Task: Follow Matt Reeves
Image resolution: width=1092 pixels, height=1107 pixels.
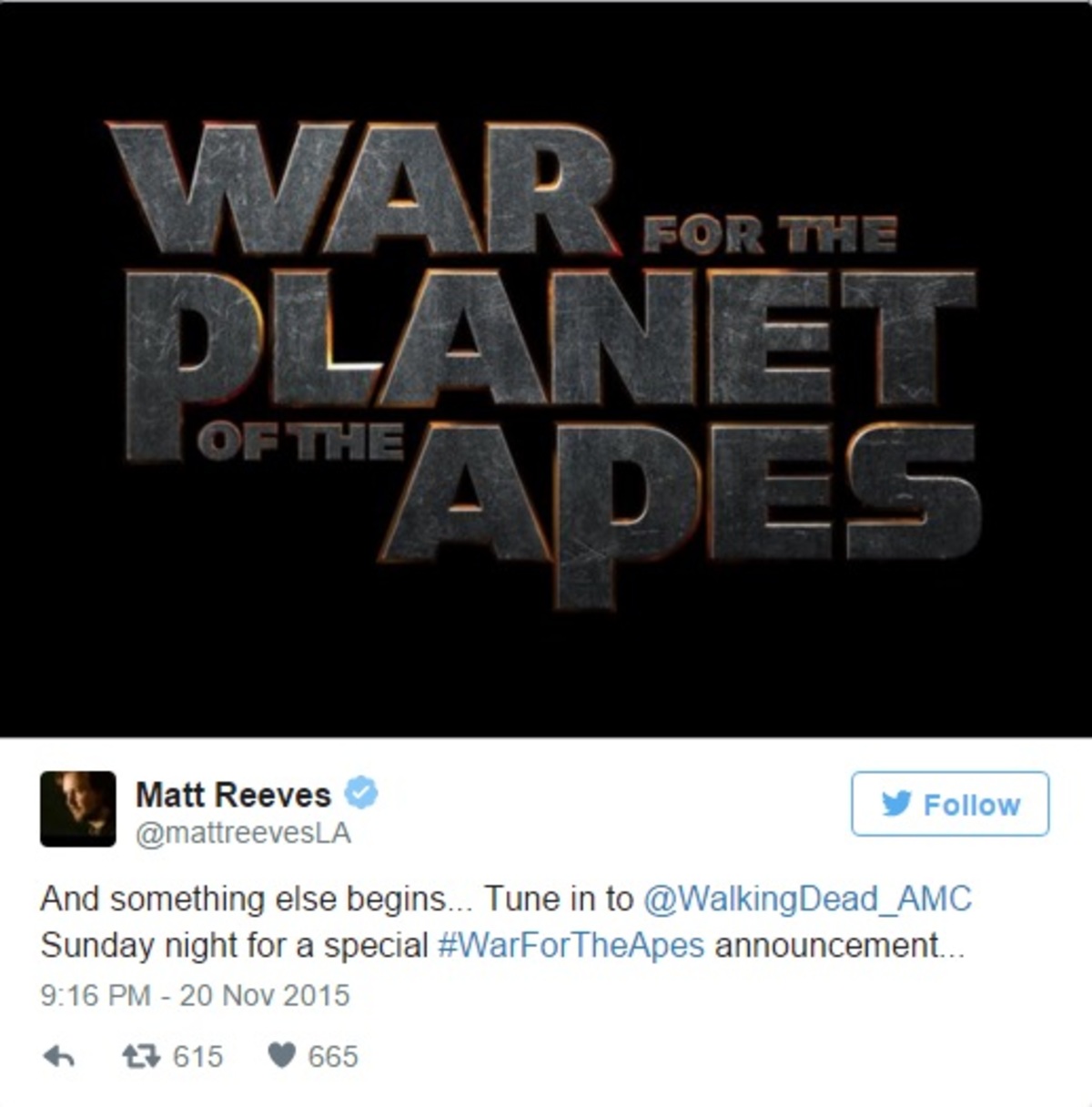Action: 950,804
